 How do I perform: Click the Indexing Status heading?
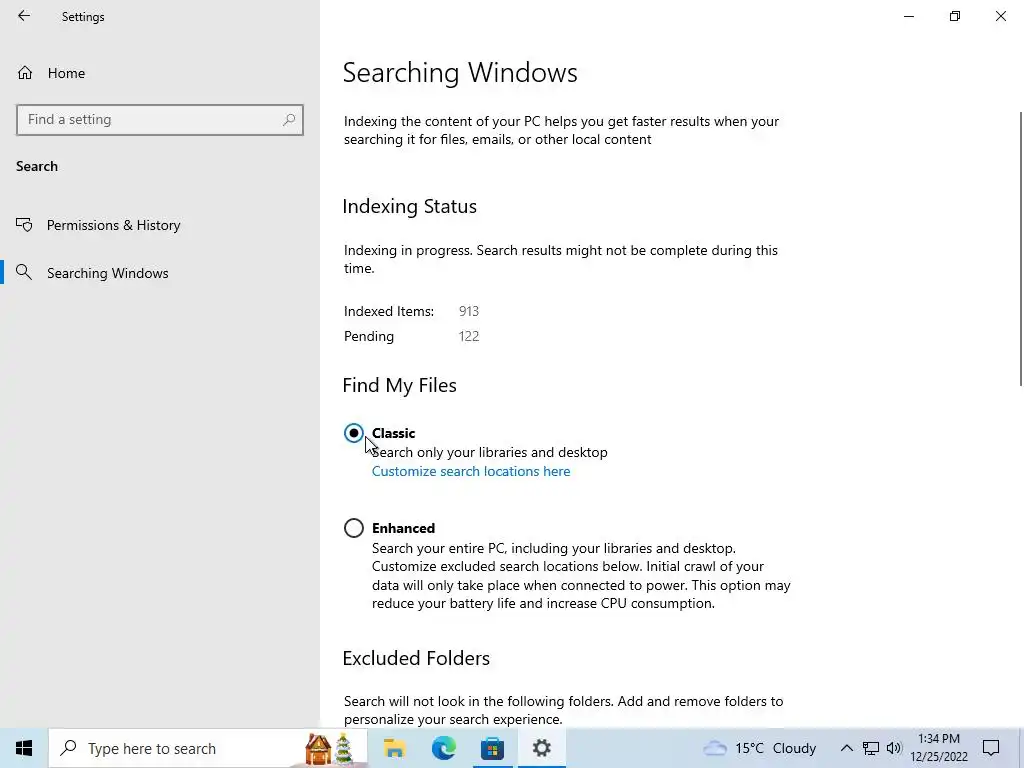(409, 206)
